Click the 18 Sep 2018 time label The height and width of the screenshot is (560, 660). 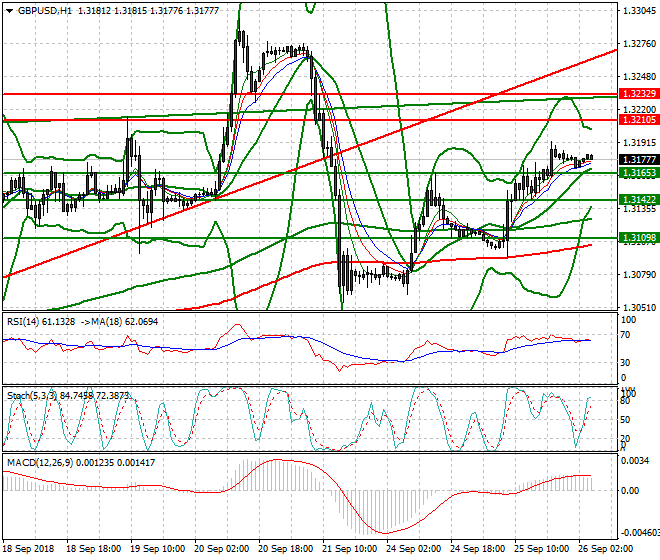28,549
